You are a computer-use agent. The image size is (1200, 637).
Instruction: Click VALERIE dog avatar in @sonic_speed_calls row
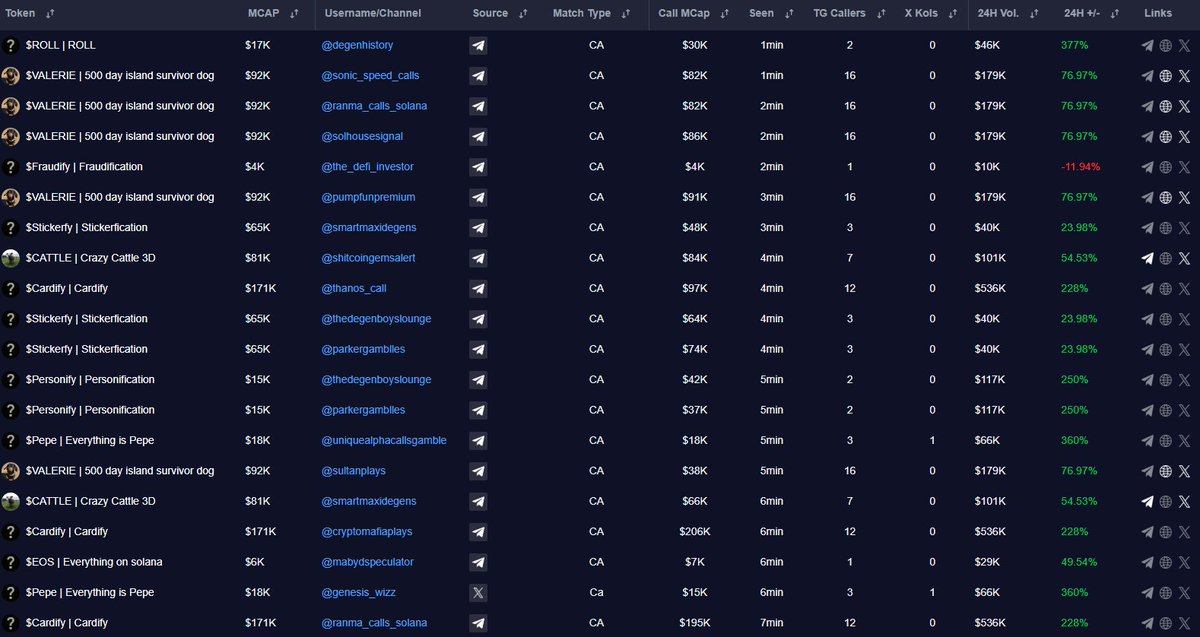point(11,76)
